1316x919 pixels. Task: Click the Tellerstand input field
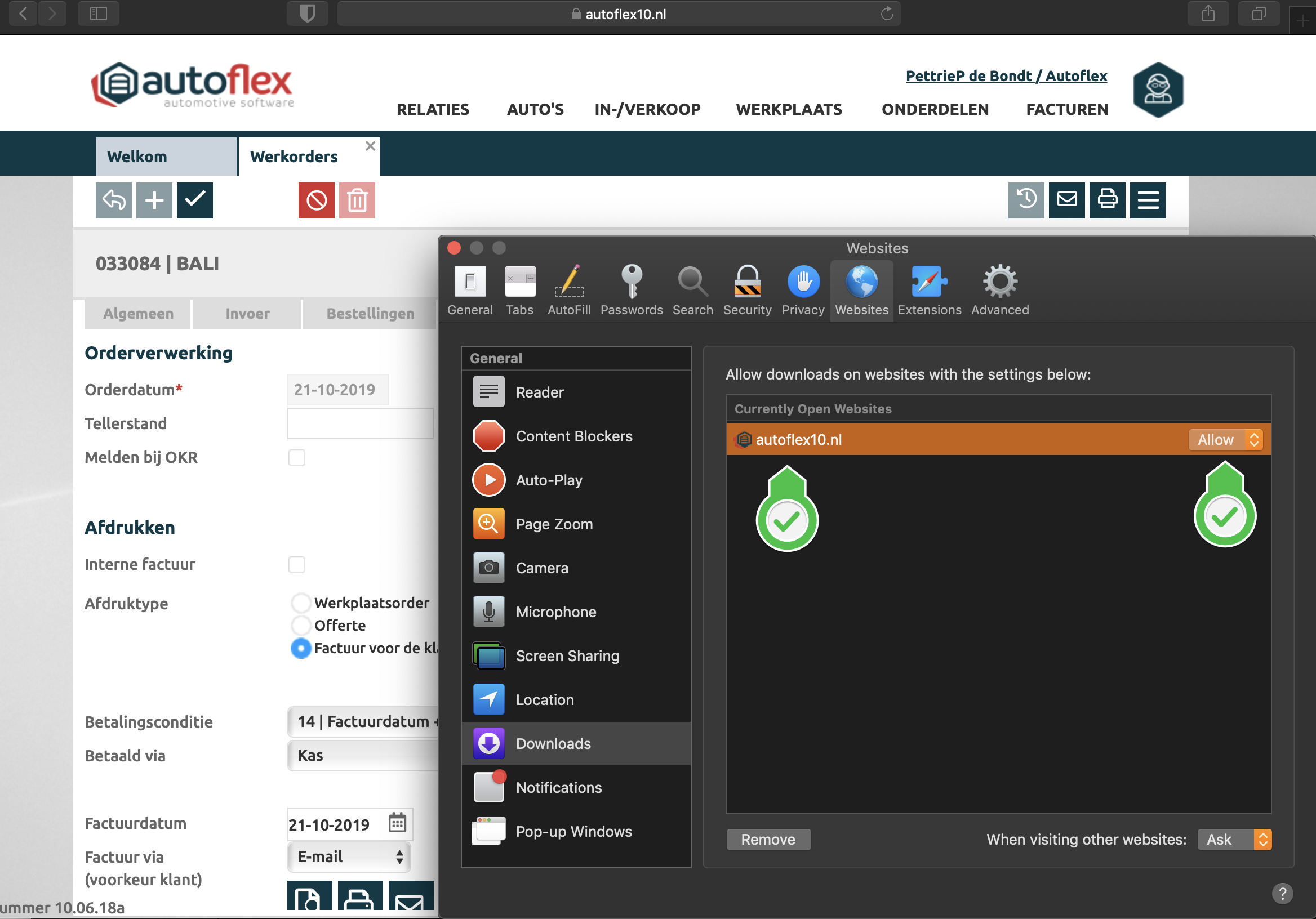click(360, 424)
